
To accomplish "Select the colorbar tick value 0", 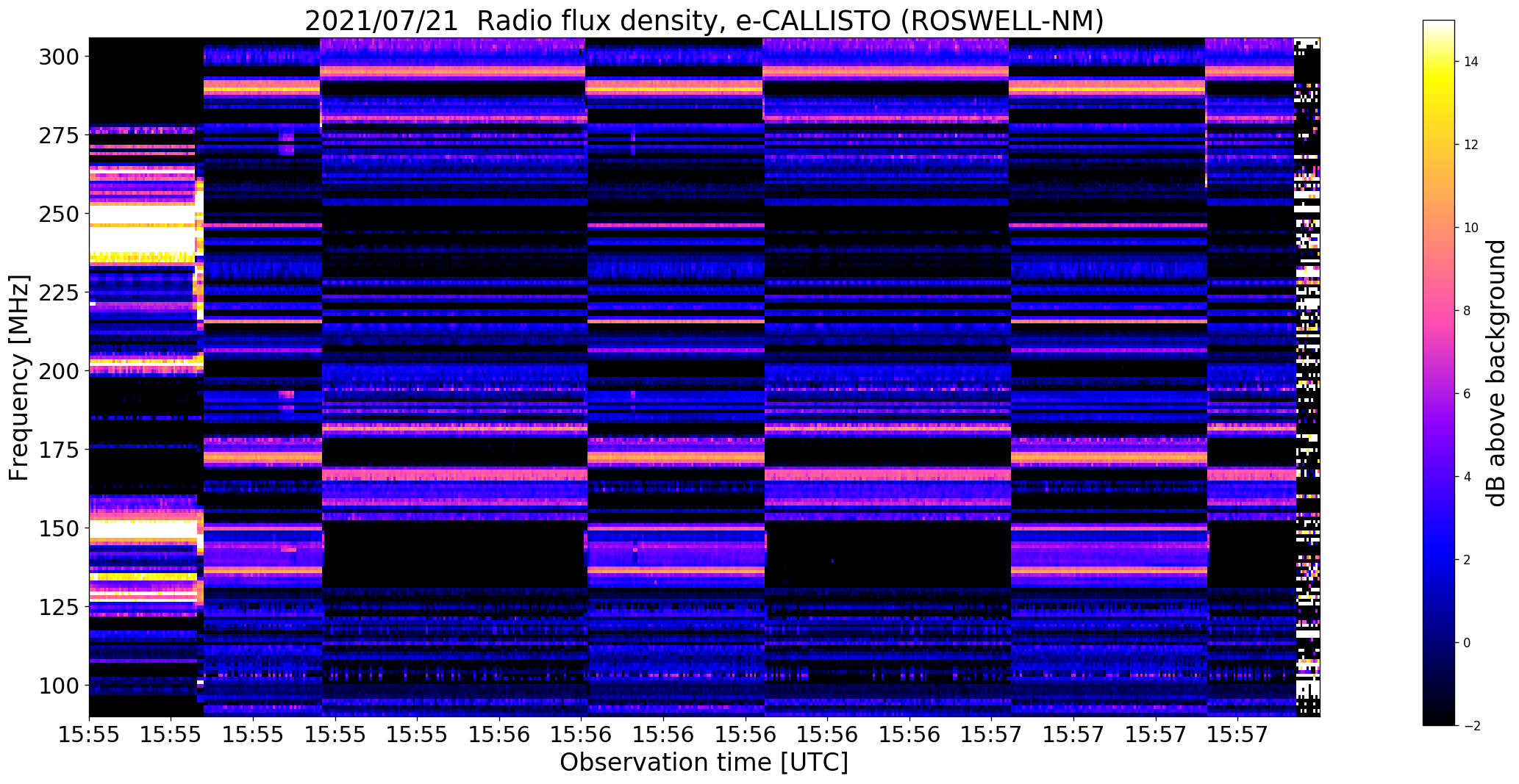I will pyautogui.click(x=1468, y=643).
